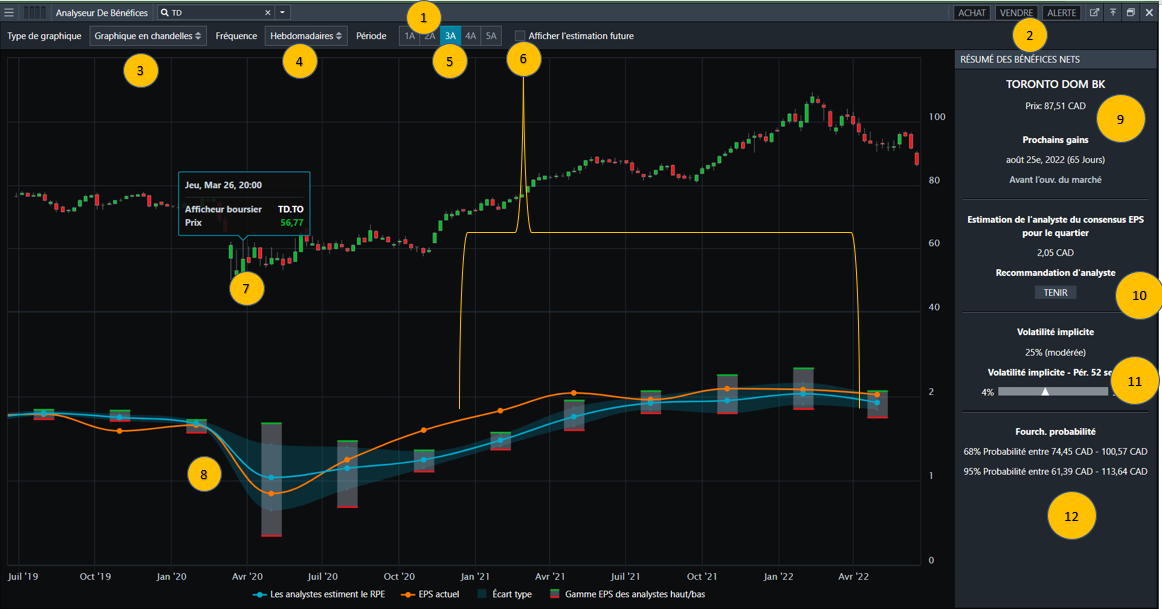Enable "Afficher l'estimation future" checkbox
This screenshot has width=1162, height=609.
[520, 36]
